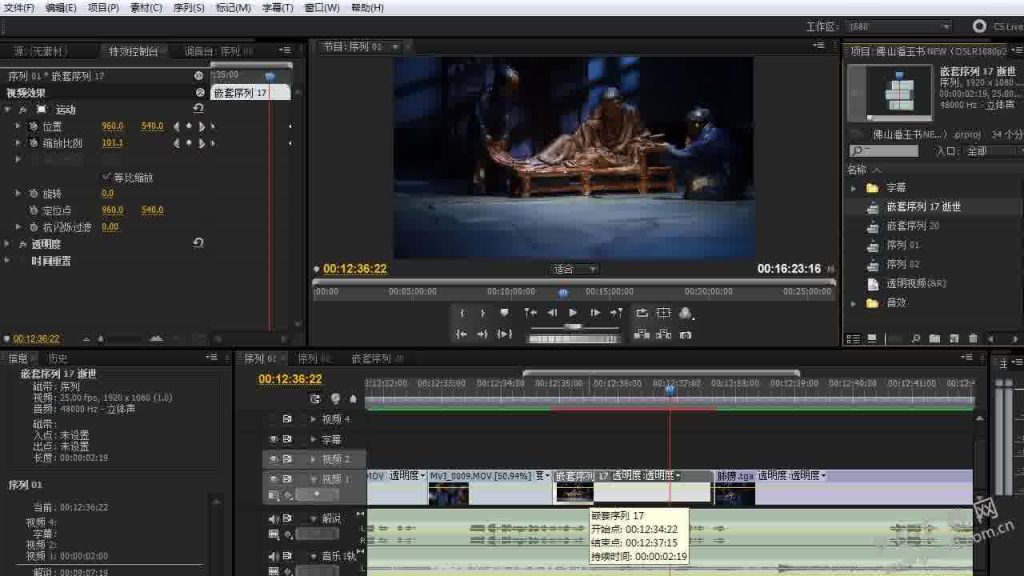Viewport: 1024px width, 576px height.
Task: Click the 缩放比例 value 101.1
Action: coord(112,144)
